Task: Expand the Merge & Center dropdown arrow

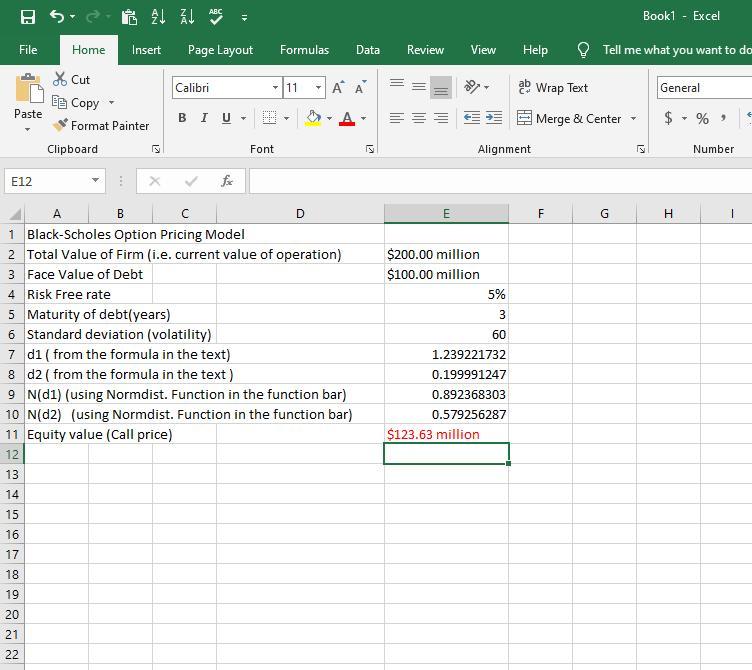Action: click(x=633, y=118)
